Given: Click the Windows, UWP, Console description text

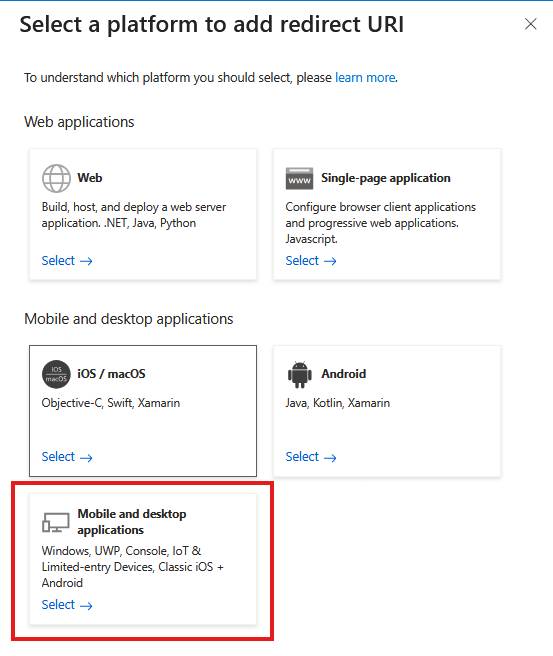Looking at the screenshot, I should point(133,567).
